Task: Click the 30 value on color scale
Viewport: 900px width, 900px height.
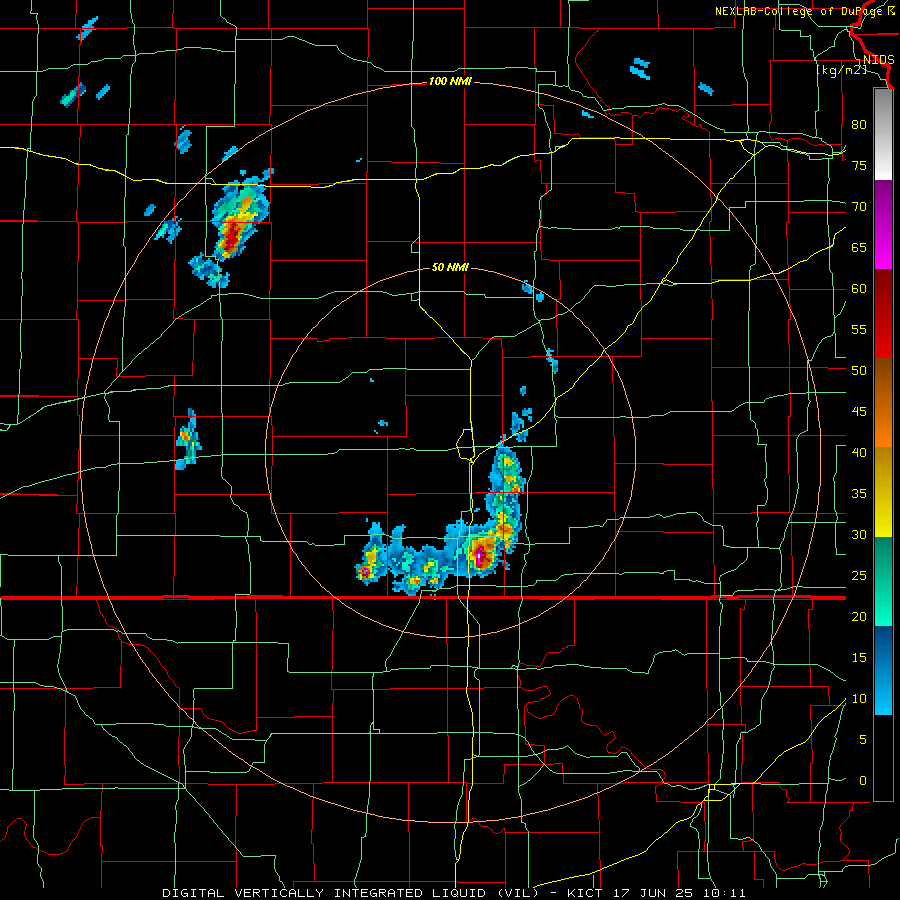Action: coord(859,535)
